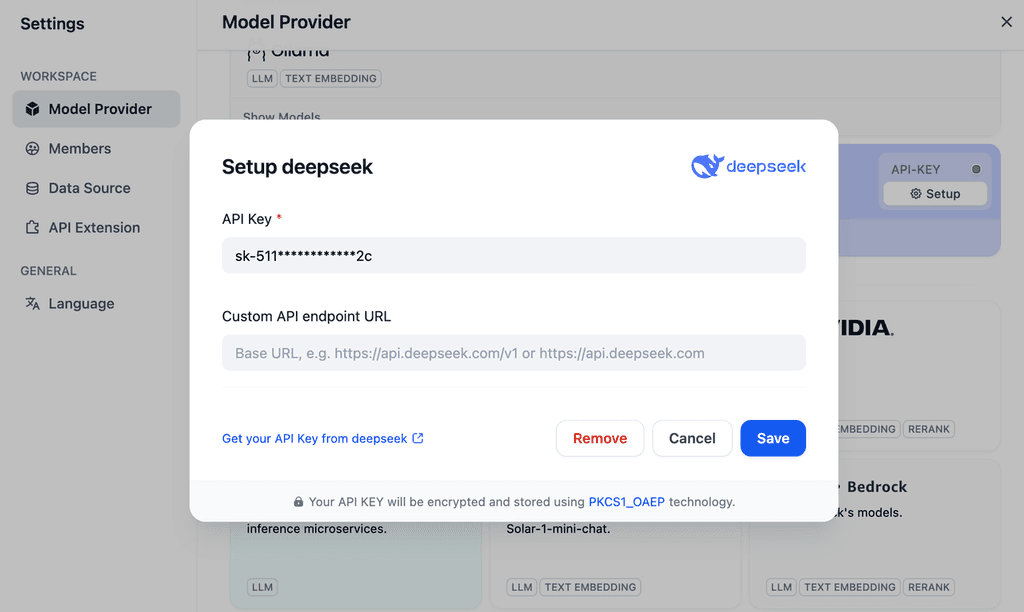Click the API-KEY status indicator dot

(976, 168)
